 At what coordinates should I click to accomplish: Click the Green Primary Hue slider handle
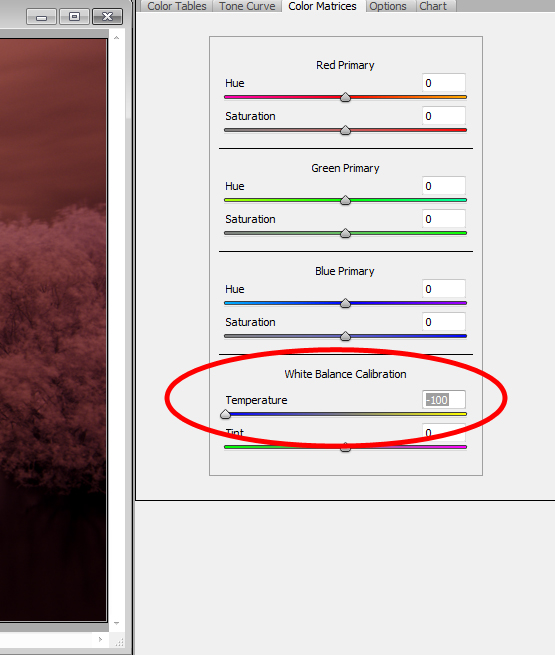[345, 201]
